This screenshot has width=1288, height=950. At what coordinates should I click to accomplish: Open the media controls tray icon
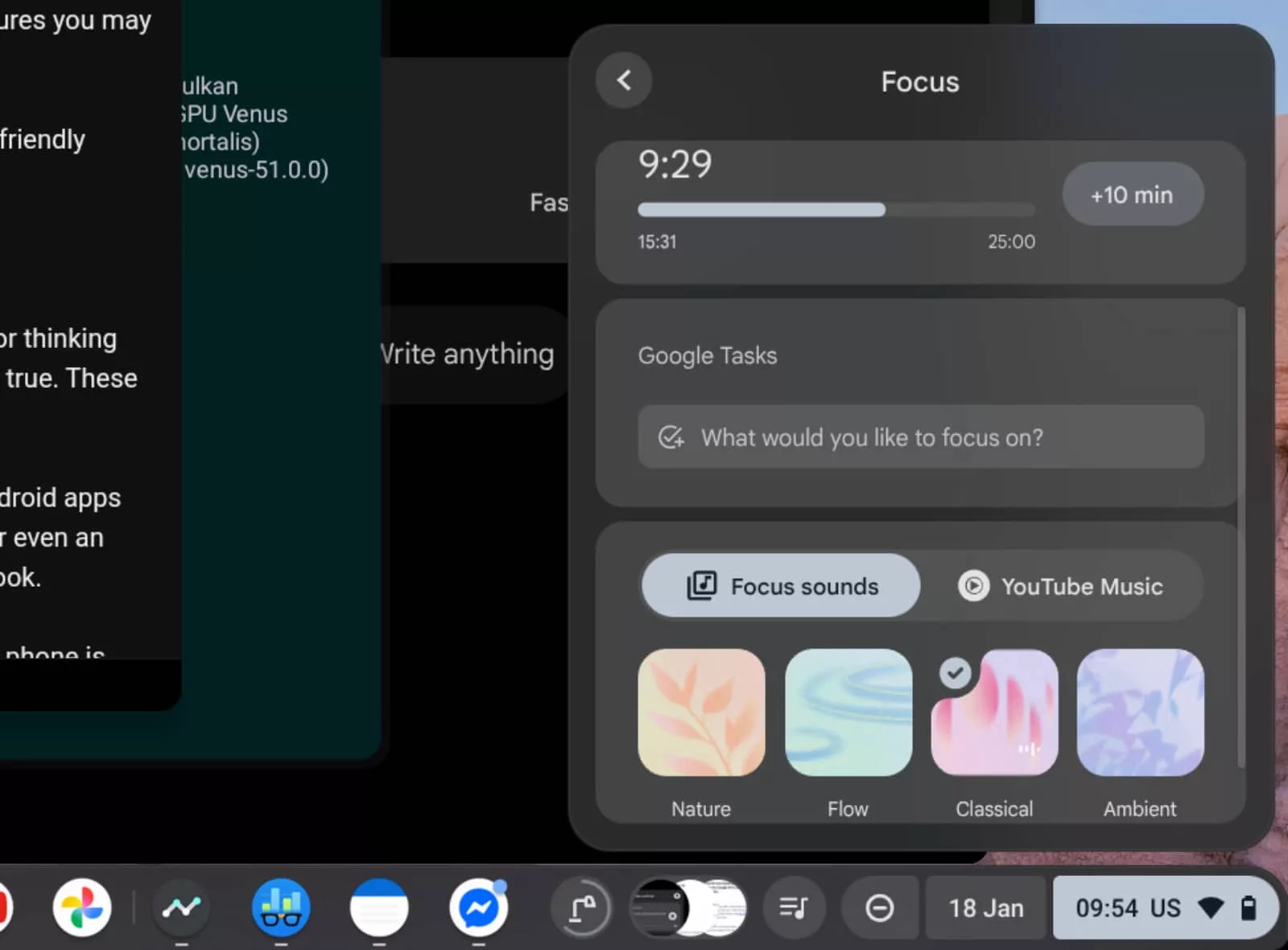(793, 908)
